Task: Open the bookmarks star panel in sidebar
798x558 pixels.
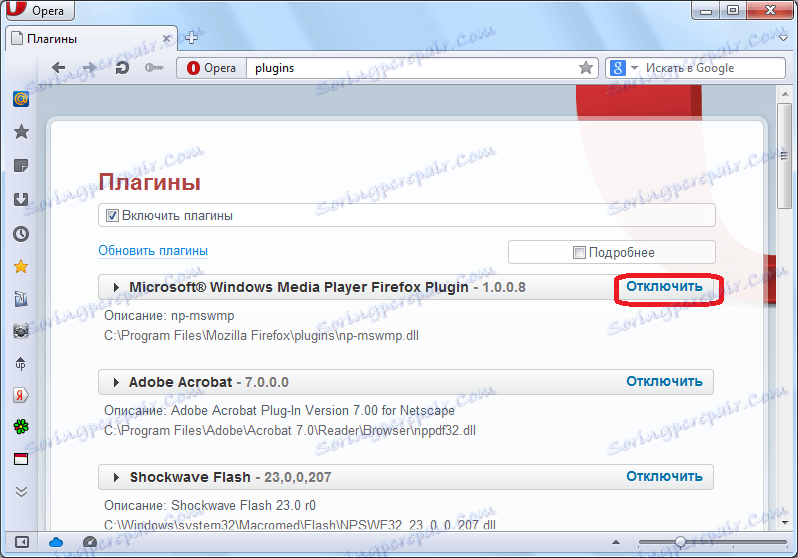Action: pyautogui.click(x=21, y=132)
